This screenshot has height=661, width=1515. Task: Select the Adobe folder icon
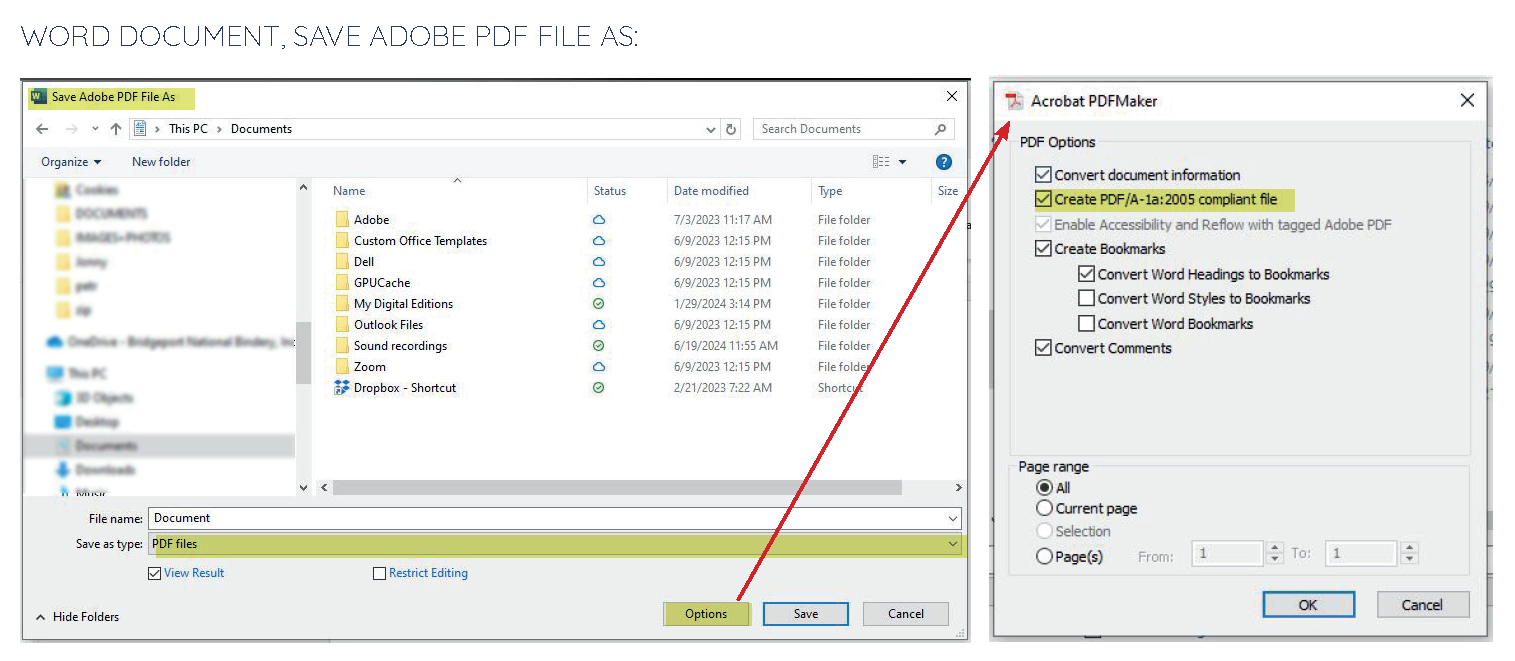click(342, 220)
